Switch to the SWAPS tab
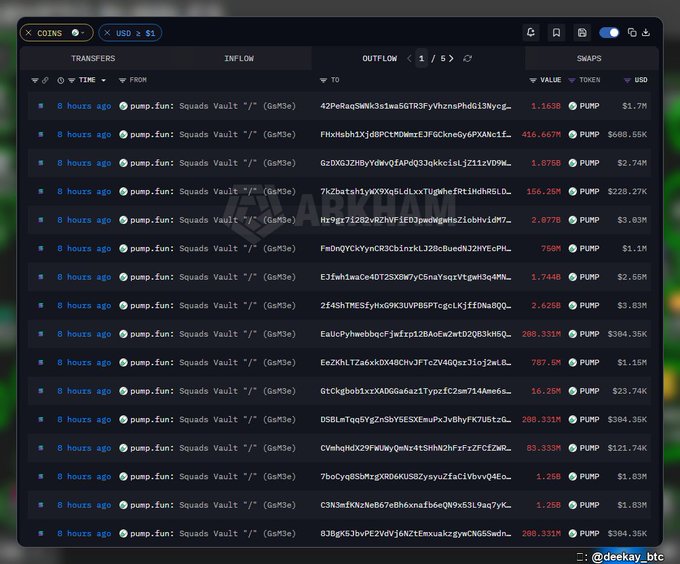The height and width of the screenshot is (564, 680). pos(589,59)
